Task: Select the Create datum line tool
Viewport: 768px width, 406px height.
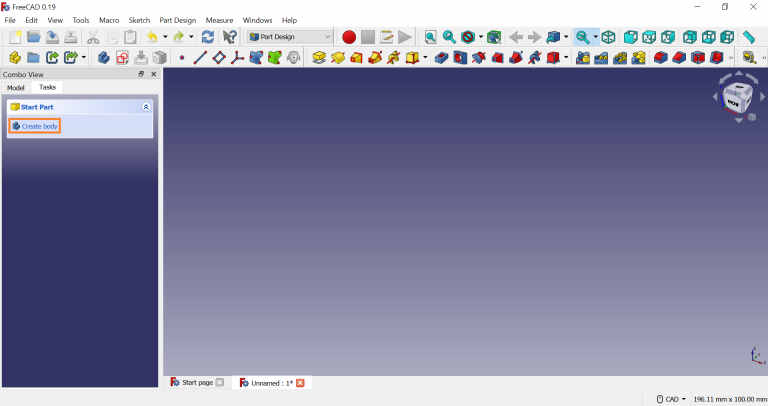Action: pos(200,58)
